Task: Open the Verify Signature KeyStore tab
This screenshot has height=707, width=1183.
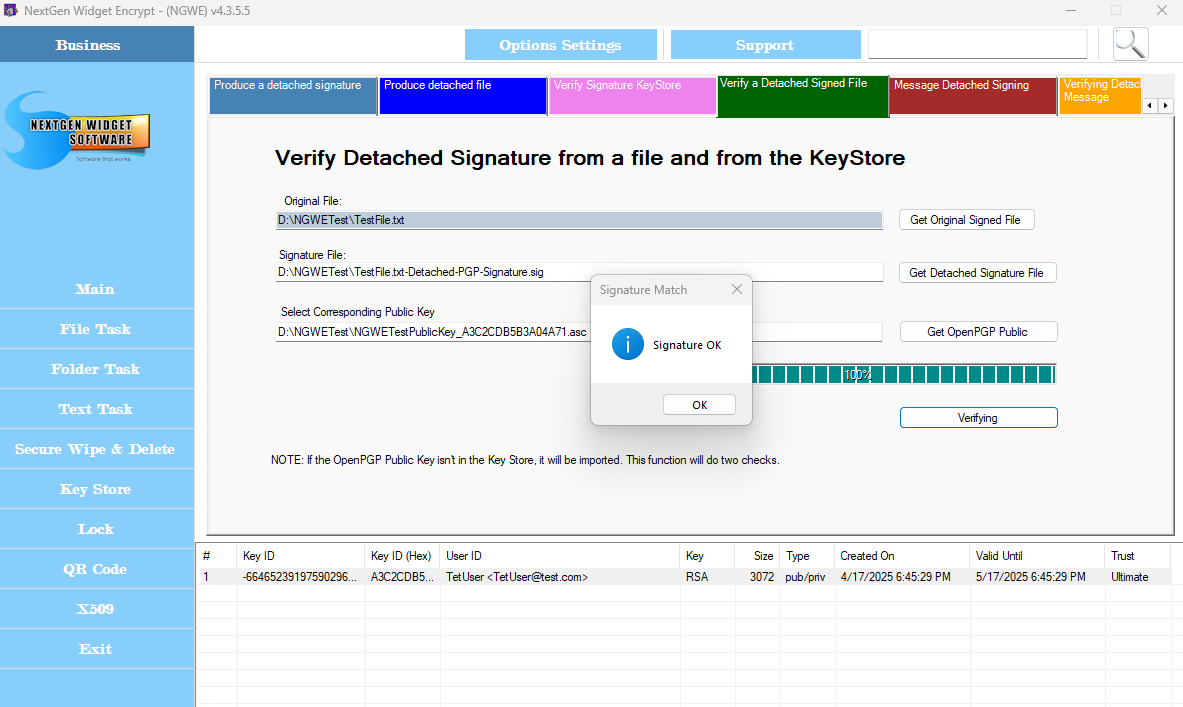Action: click(x=632, y=96)
